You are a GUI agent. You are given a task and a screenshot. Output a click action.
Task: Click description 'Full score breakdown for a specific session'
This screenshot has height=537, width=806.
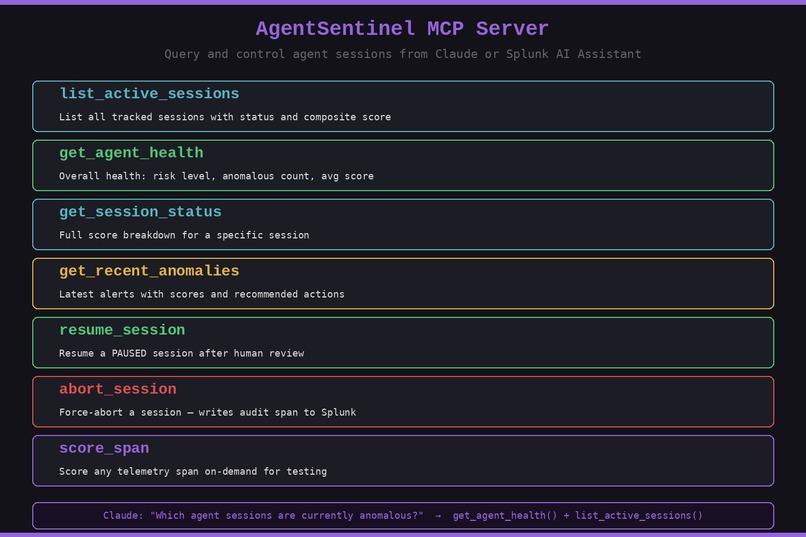(x=184, y=235)
